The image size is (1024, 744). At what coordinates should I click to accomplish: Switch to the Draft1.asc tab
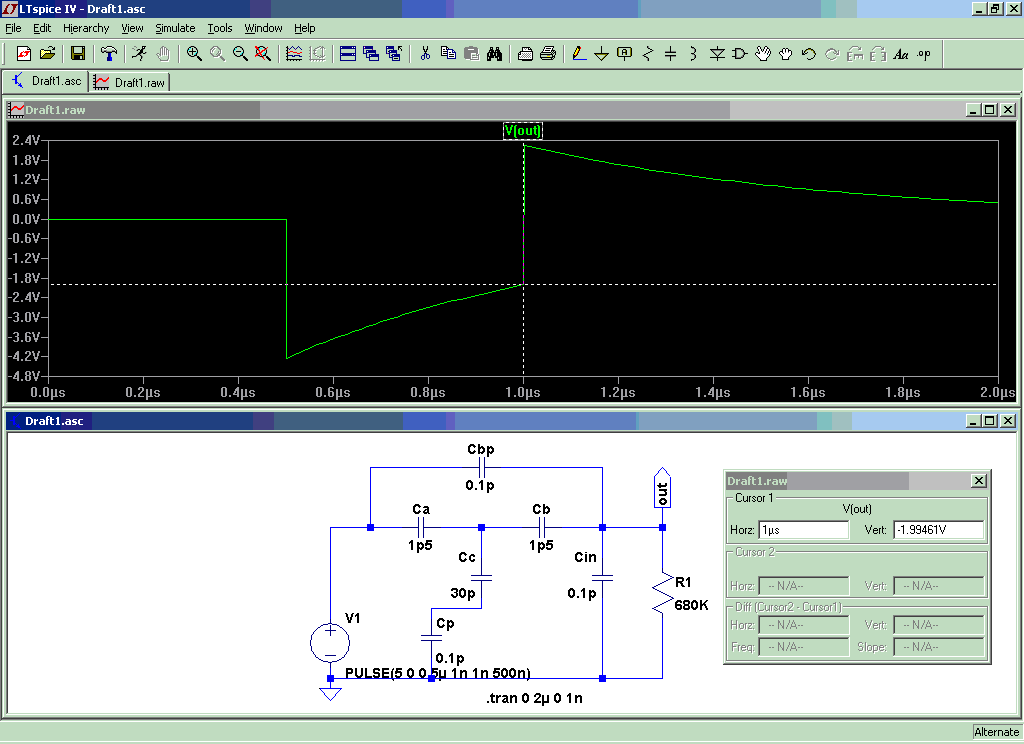coord(46,81)
